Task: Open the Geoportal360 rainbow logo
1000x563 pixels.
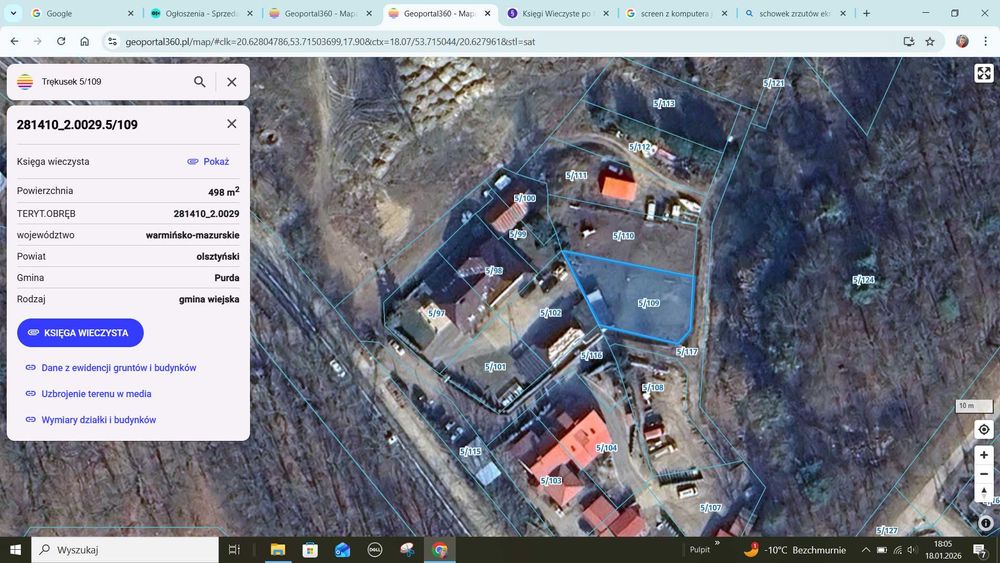Action: pos(25,82)
